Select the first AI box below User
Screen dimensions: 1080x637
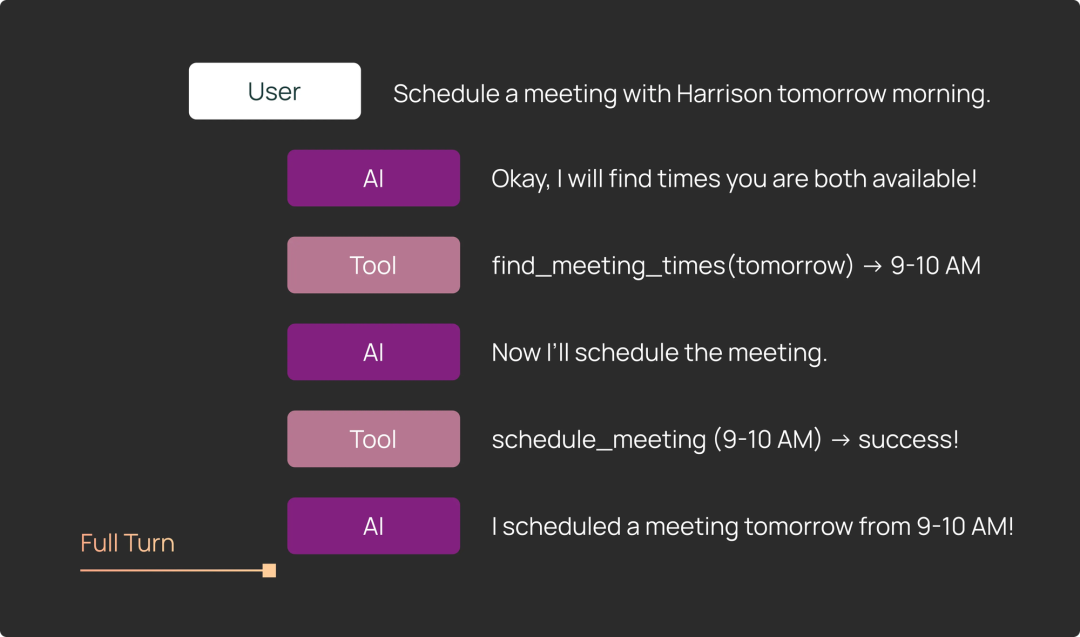coord(373,178)
